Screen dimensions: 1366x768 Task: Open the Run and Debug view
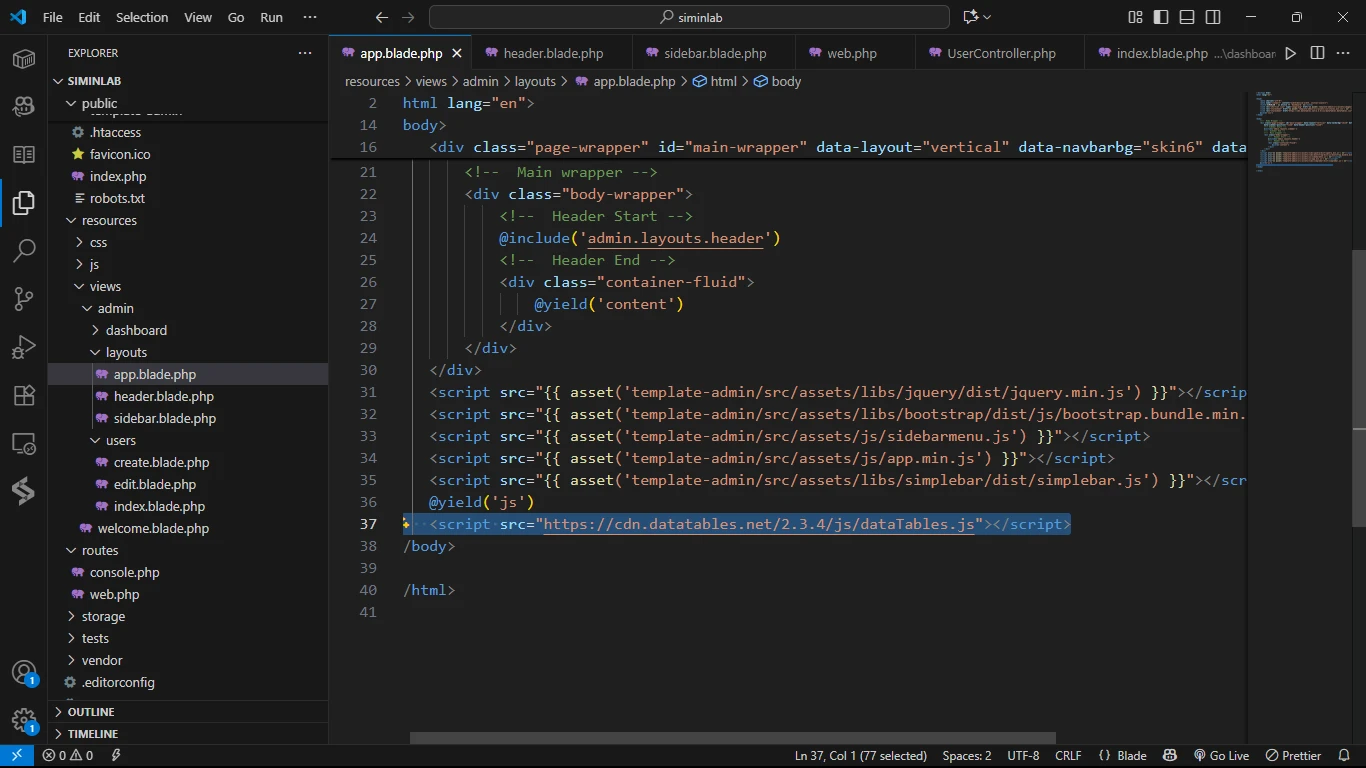coord(24,347)
